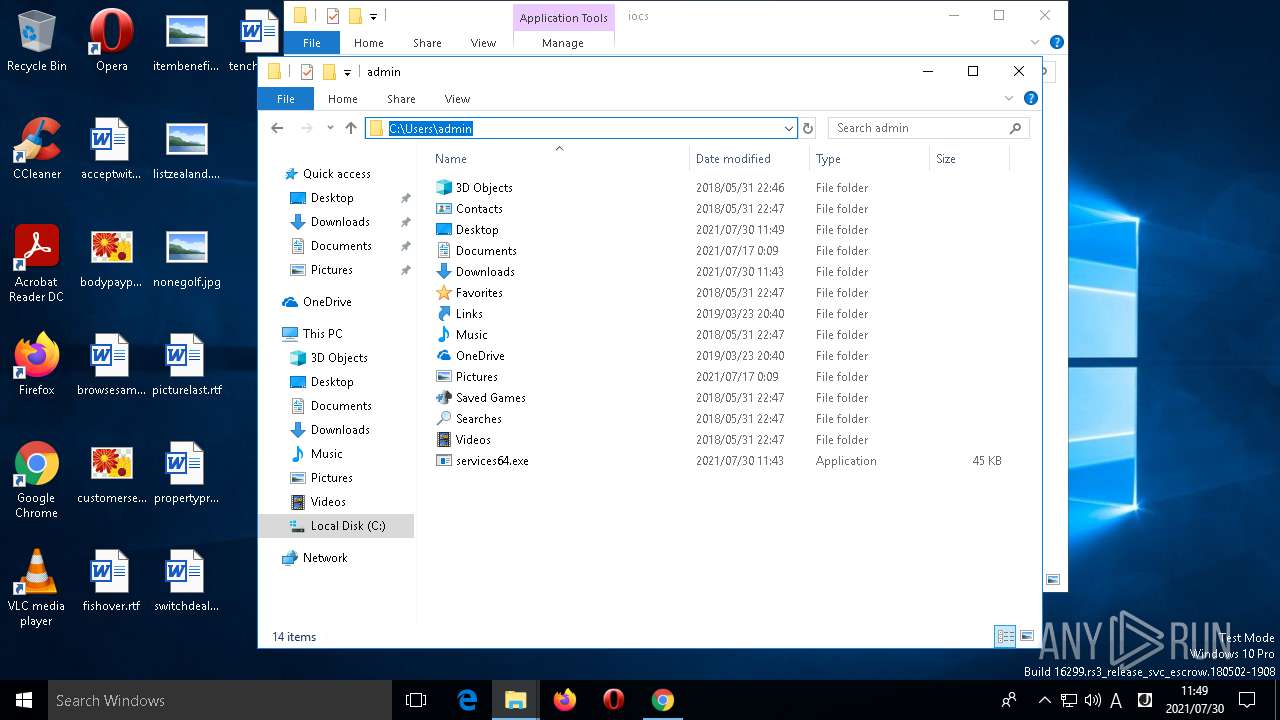The height and width of the screenshot is (720, 1280).
Task: Select This PC in navigation pane
Action: (322, 334)
